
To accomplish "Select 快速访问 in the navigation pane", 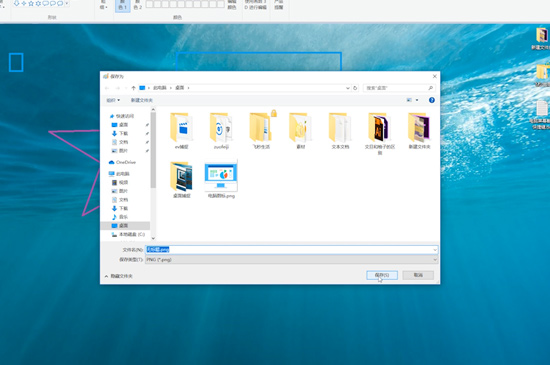I will (122, 116).
